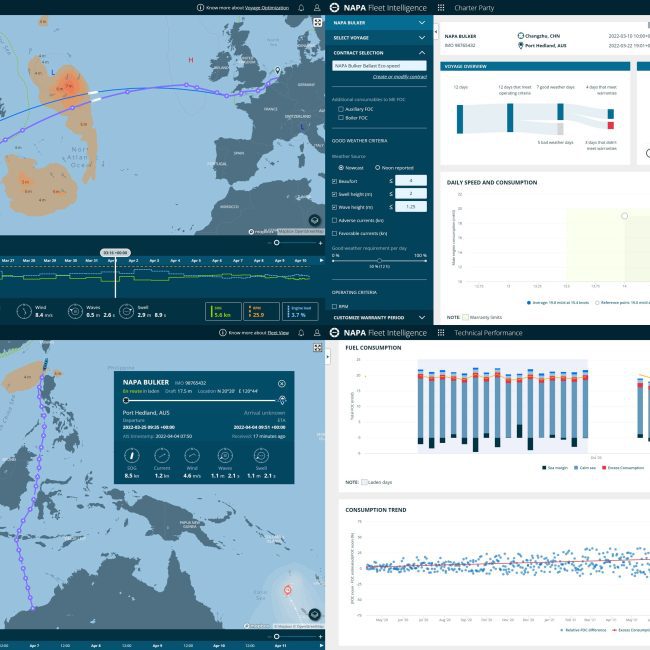The image size is (650, 650).
Task: Open the NAPA Bulker Ballast Eco-speed contract selector
Action: click(x=379, y=65)
